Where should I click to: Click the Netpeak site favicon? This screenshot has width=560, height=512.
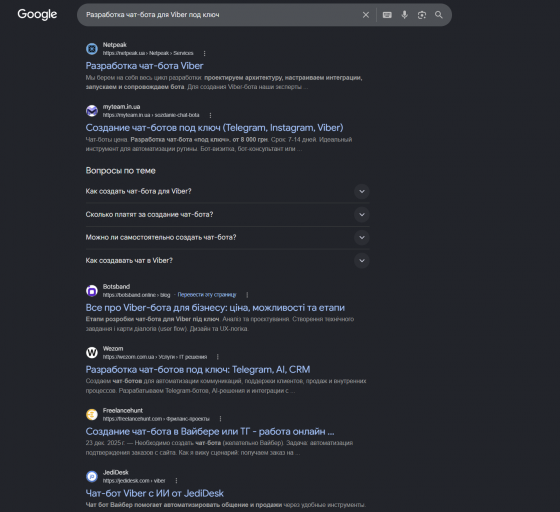coord(92,49)
